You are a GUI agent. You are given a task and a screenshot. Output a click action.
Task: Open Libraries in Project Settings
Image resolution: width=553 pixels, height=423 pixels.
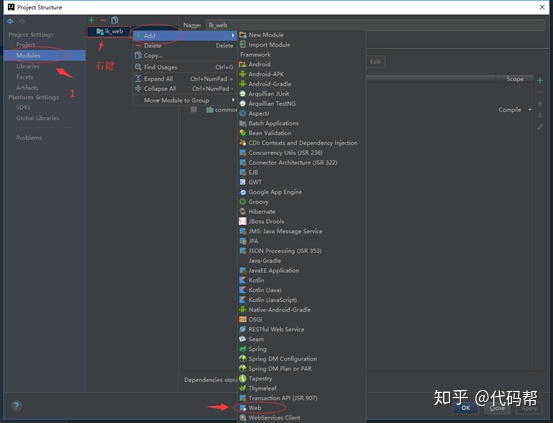[28, 66]
